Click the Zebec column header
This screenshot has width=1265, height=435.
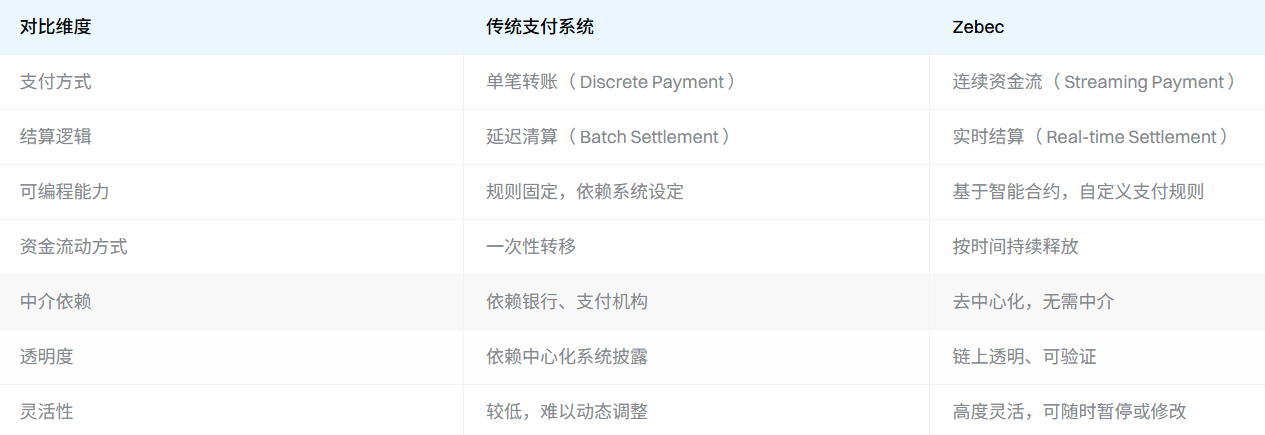(978, 27)
